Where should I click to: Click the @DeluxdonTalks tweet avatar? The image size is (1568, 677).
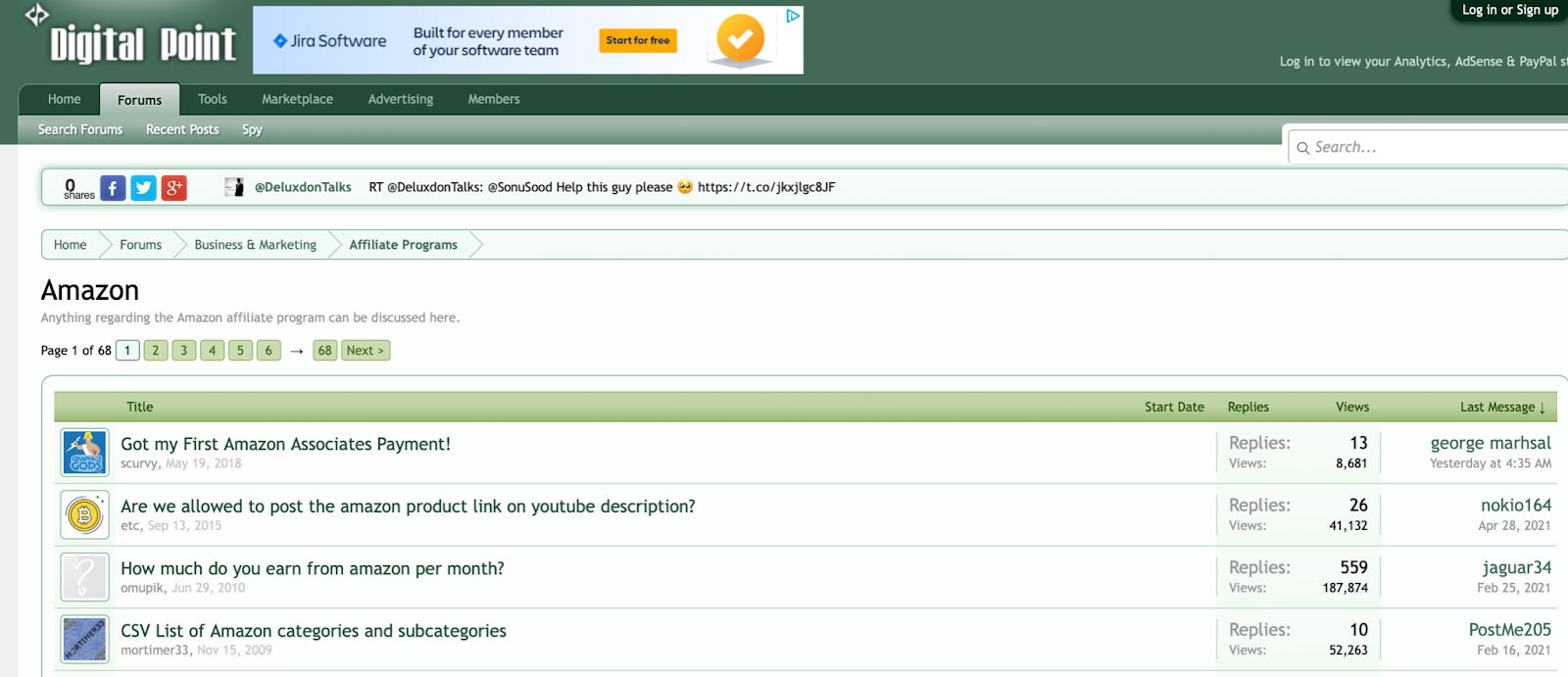pos(233,187)
